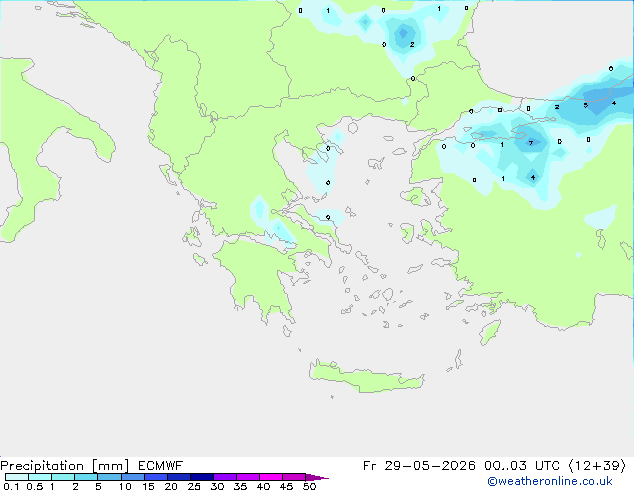Select the 20–25 mm legend color swatch
The image size is (634, 490).
(x=178, y=477)
